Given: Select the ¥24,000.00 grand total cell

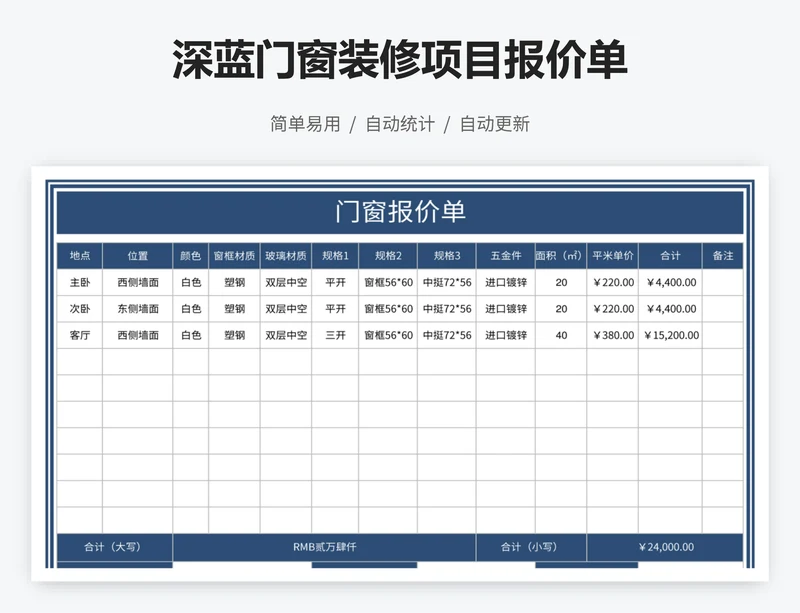Looking at the screenshot, I should [x=665, y=547].
